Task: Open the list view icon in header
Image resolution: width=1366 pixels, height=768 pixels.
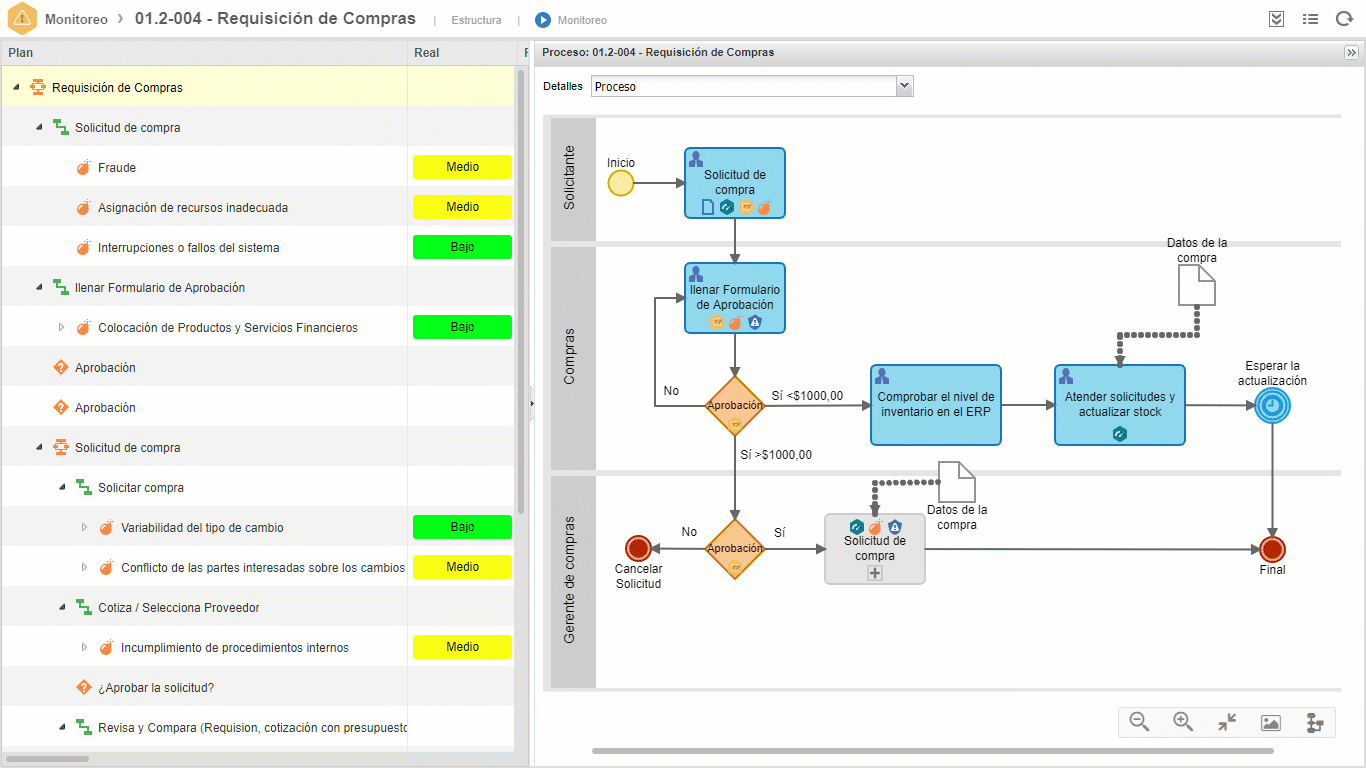Action: 1310,19
